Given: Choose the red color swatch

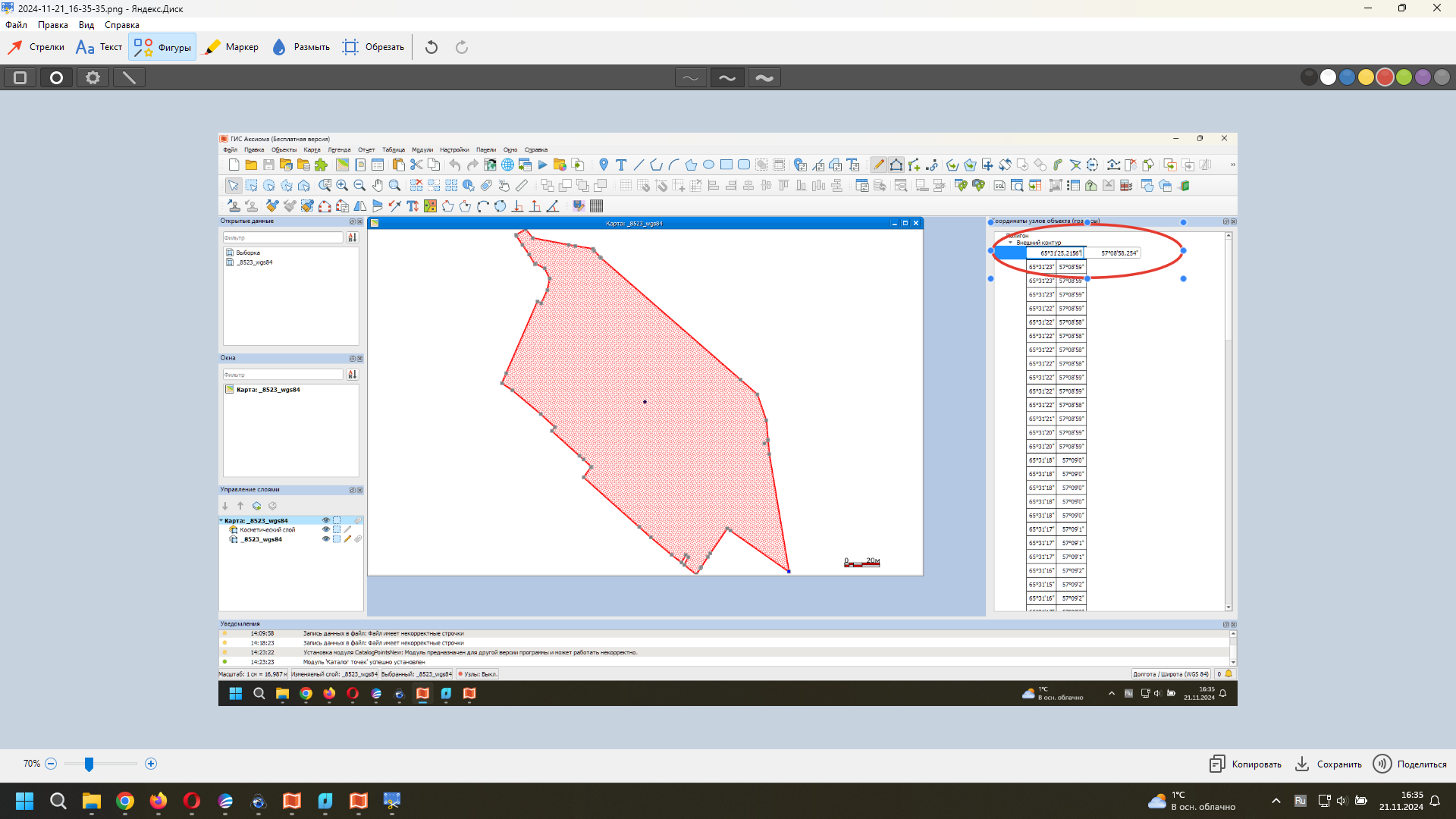Looking at the screenshot, I should (x=1385, y=77).
